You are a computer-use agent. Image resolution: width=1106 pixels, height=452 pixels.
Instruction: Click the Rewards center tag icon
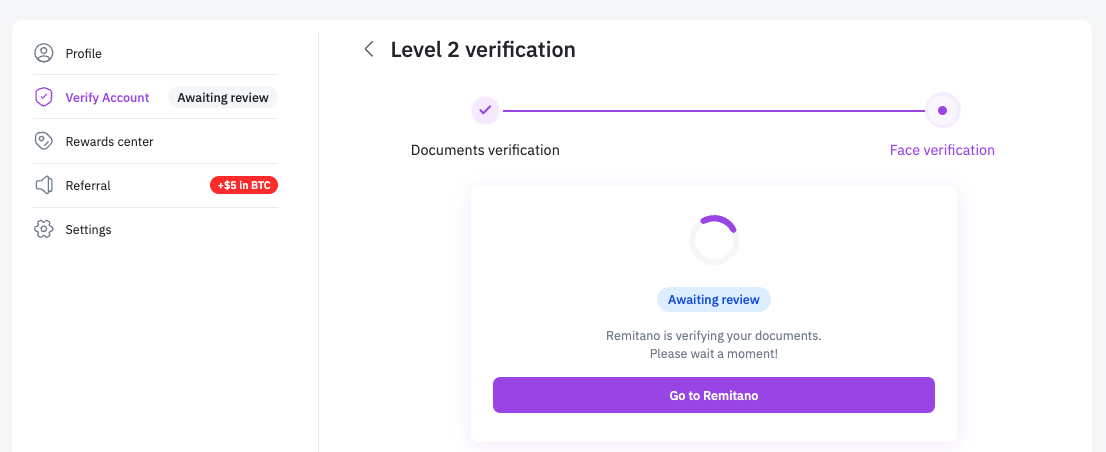43,141
